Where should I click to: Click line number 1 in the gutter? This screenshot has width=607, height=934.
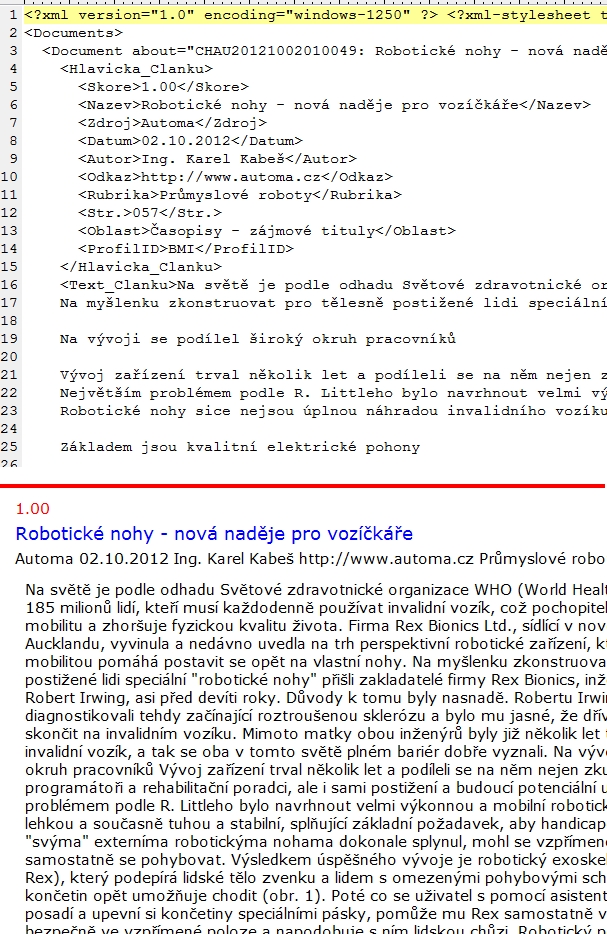click(x=13, y=15)
